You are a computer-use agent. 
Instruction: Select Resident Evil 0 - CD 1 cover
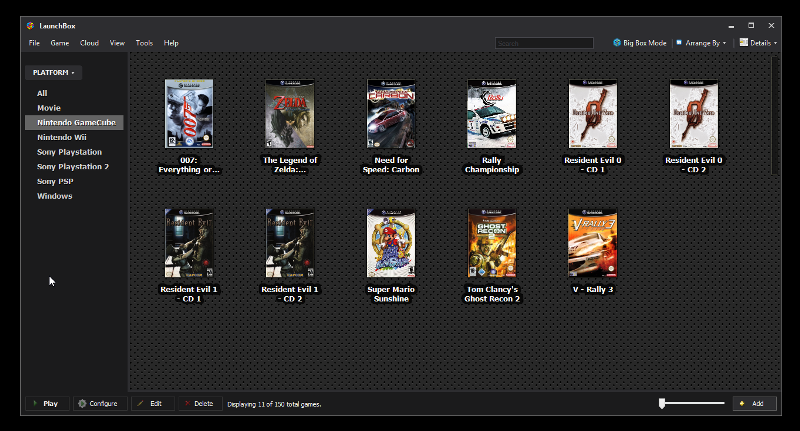point(593,114)
